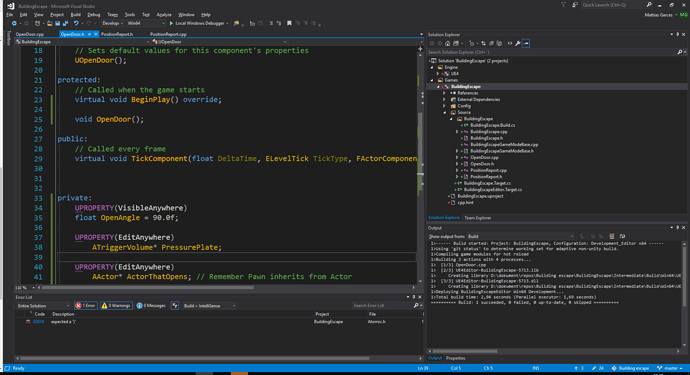
Task: Click Local Windows Debugger button
Action: point(199,23)
